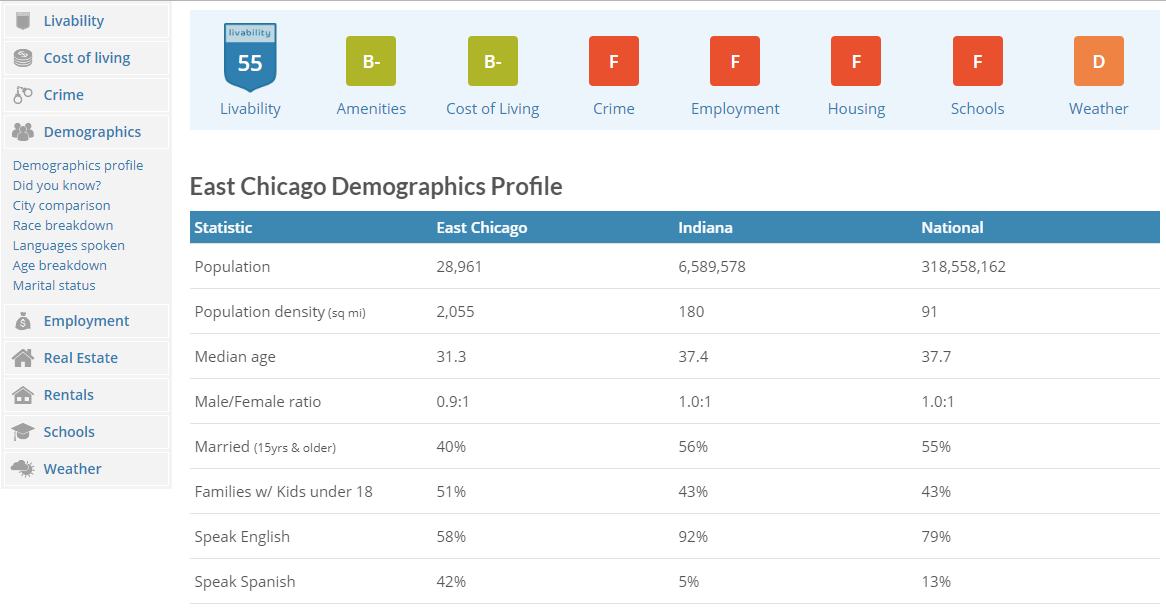Click East Chicago median age 31.3
1166x612 pixels.
pyautogui.click(x=451, y=356)
